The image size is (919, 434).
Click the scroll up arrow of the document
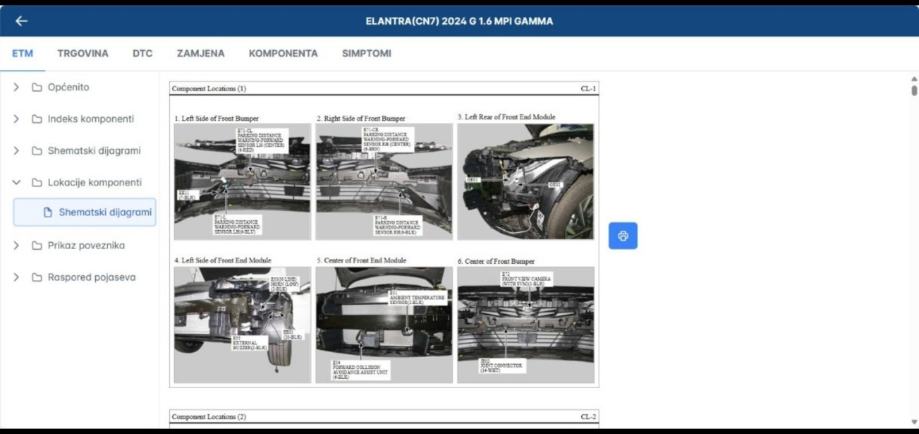click(914, 79)
